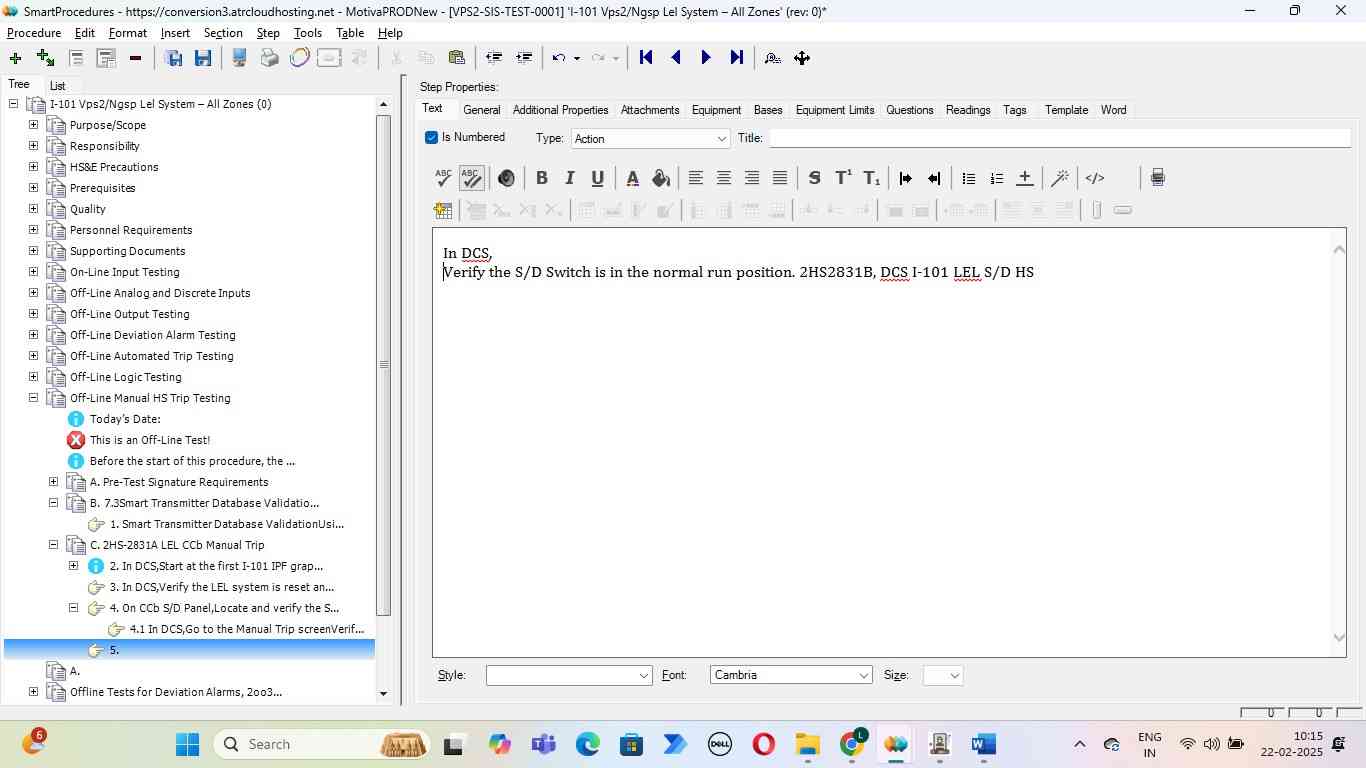The height and width of the screenshot is (768, 1366).
Task: Click the add sub-step plus-arrow icon
Action: pos(45,58)
